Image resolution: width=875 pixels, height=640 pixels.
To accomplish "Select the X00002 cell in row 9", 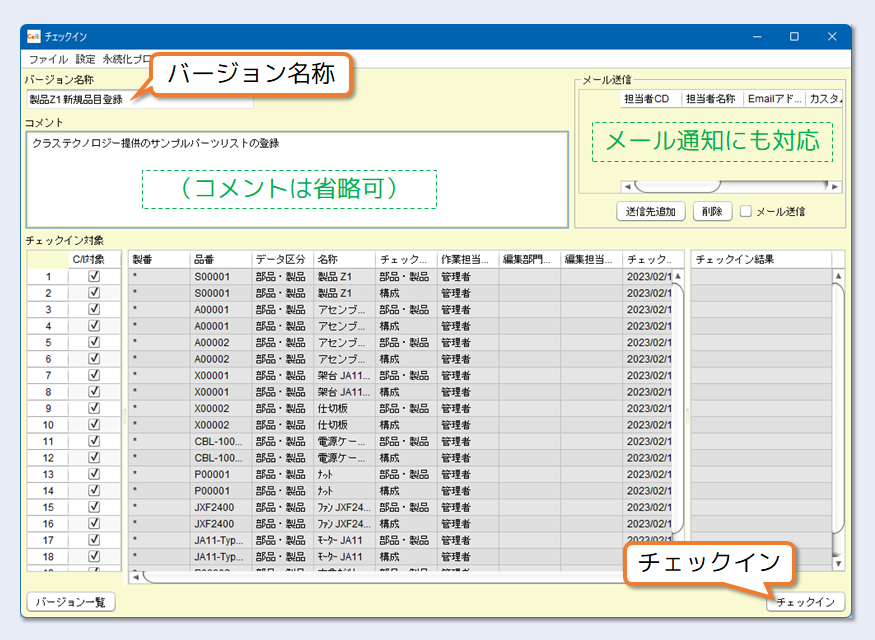I will click(220, 408).
